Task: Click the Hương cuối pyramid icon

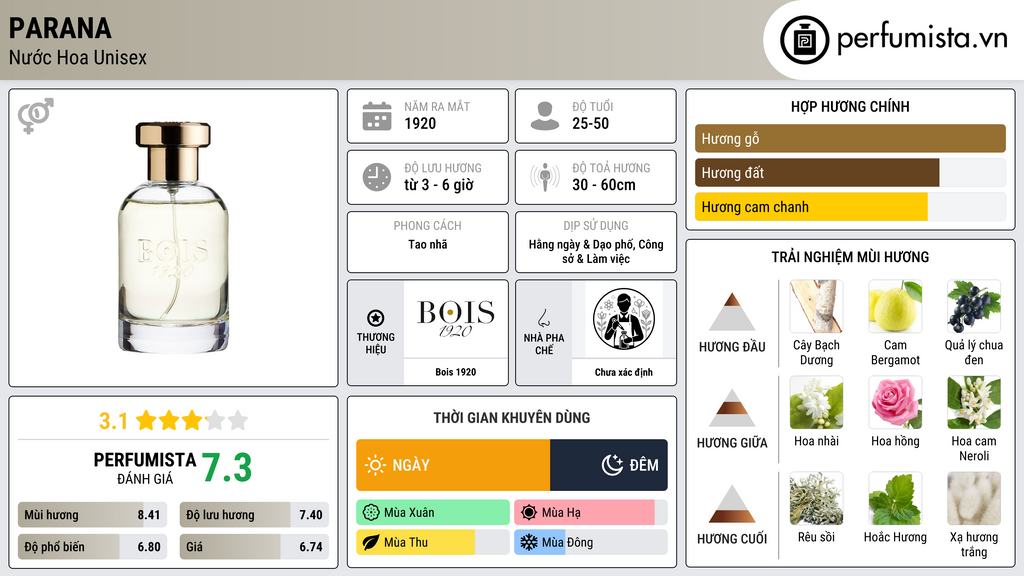Action: pos(732,504)
